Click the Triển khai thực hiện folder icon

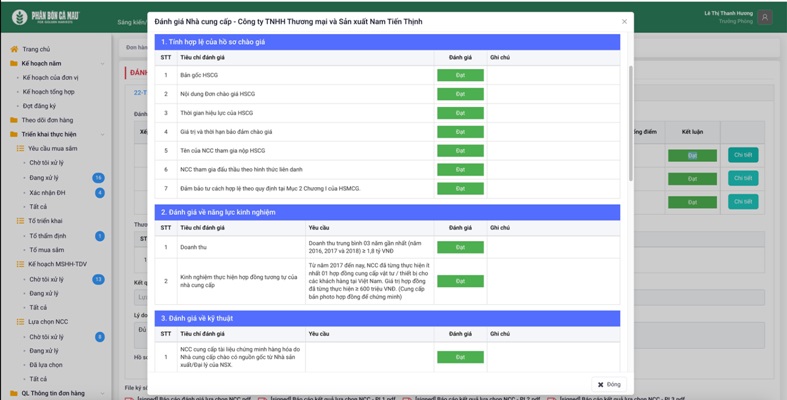[x=14, y=135]
